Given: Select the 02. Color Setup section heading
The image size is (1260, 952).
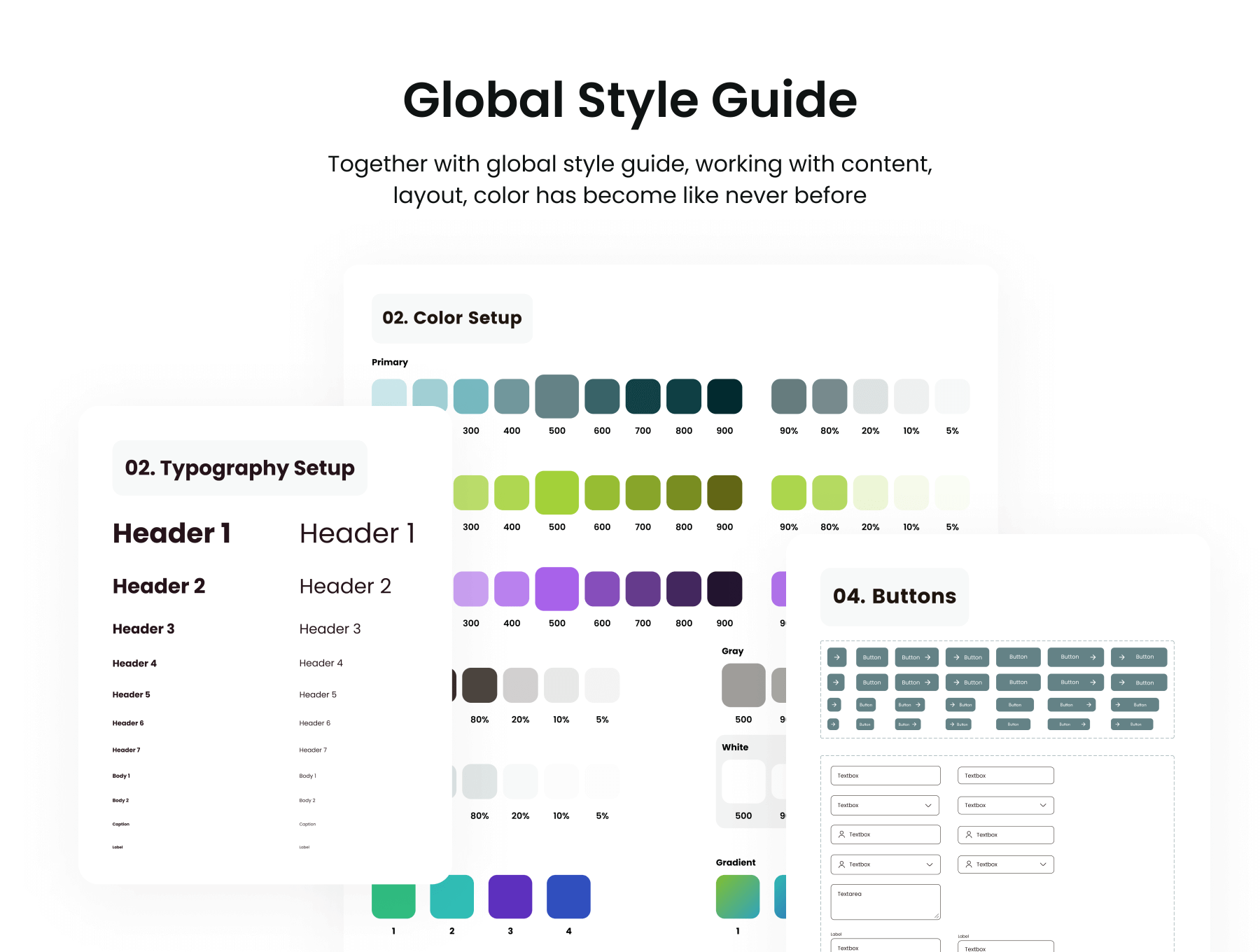Looking at the screenshot, I should click(x=451, y=318).
